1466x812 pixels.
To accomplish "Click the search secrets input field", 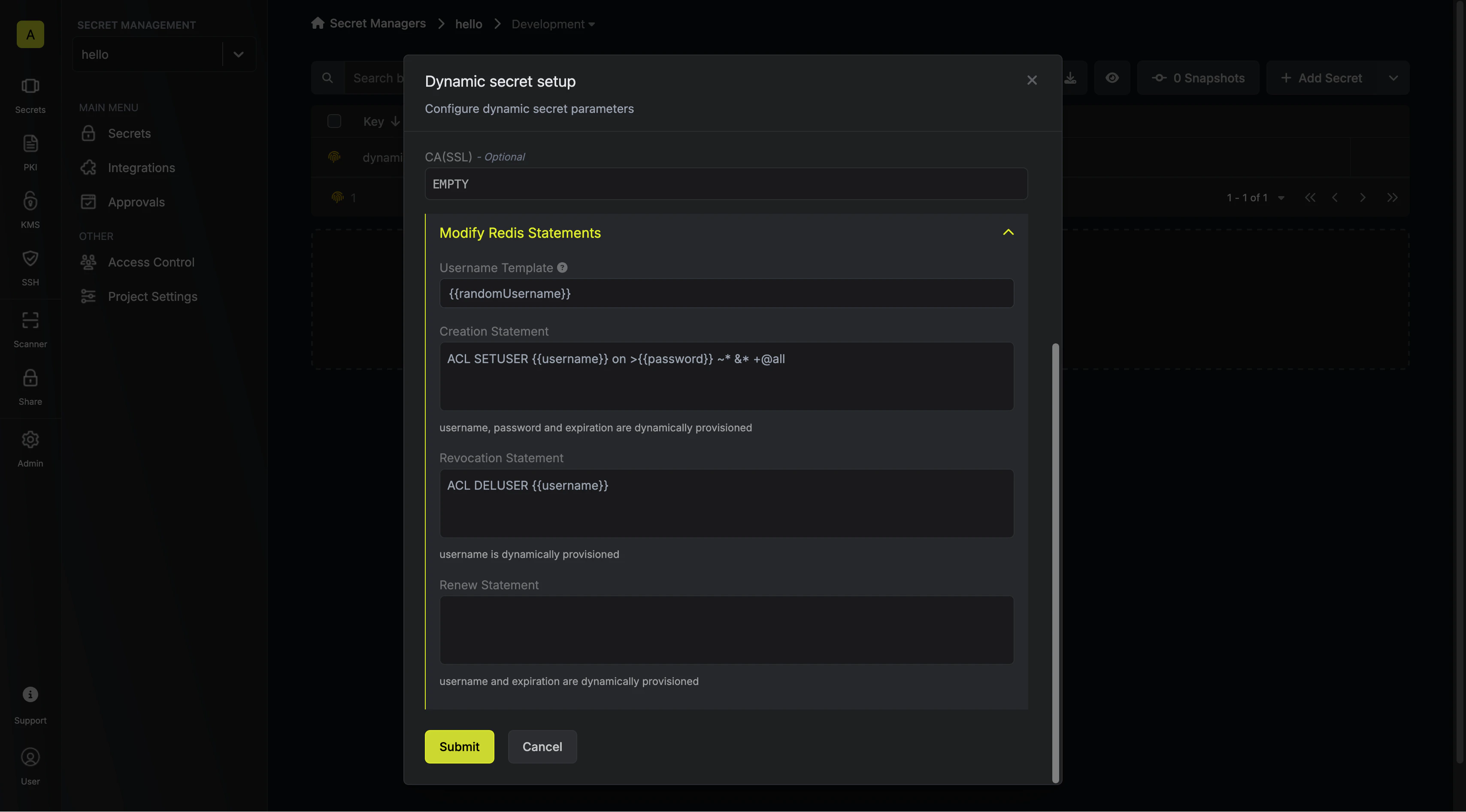I will coord(376,78).
